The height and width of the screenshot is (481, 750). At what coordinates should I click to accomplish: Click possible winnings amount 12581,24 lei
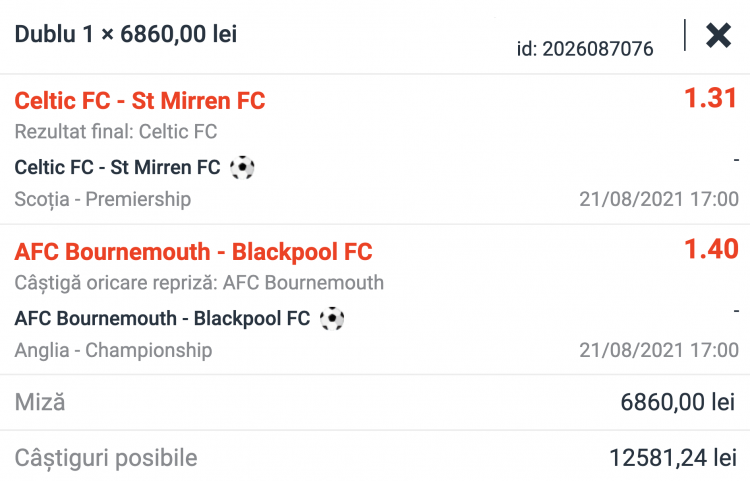[x=672, y=459]
